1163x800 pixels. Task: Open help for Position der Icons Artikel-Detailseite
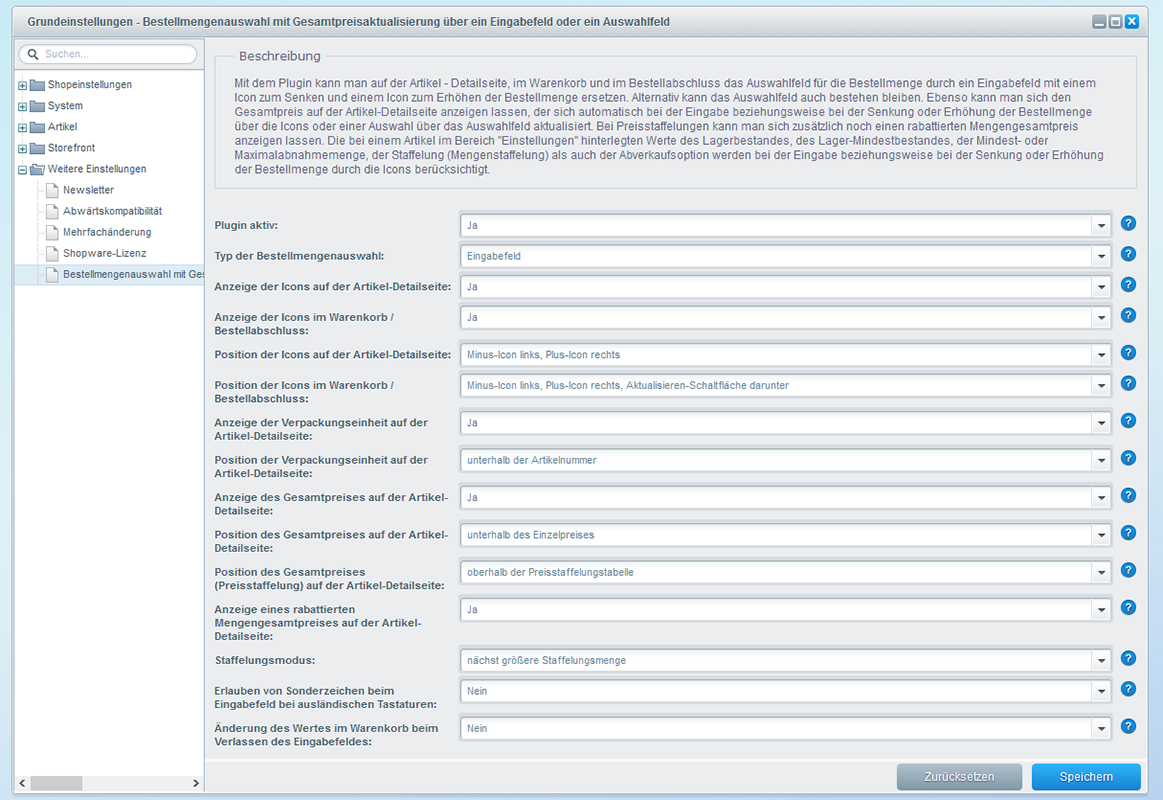pyautogui.click(x=1128, y=353)
